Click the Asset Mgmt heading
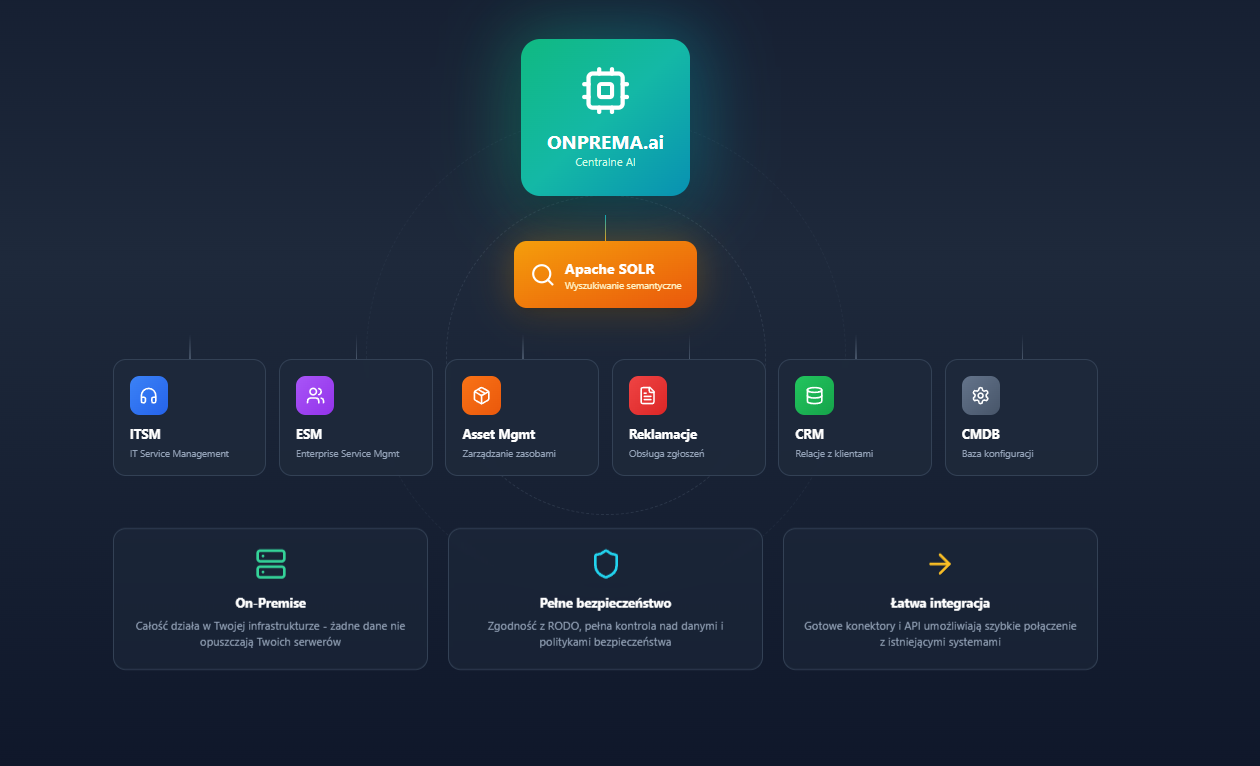This screenshot has width=1260, height=766. pyautogui.click(x=499, y=435)
